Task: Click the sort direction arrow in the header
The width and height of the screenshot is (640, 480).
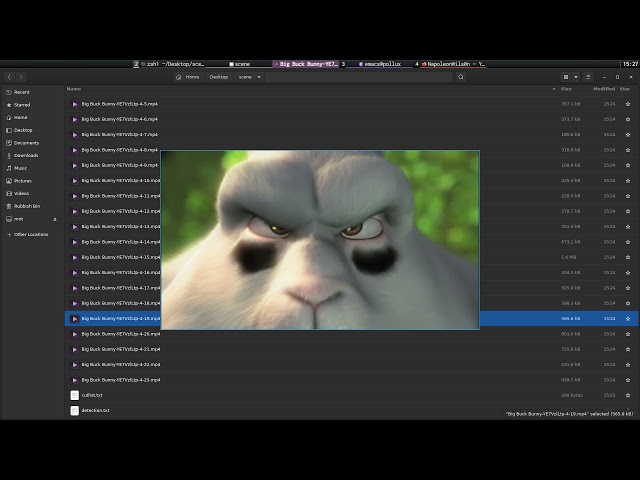Action: click(554, 89)
